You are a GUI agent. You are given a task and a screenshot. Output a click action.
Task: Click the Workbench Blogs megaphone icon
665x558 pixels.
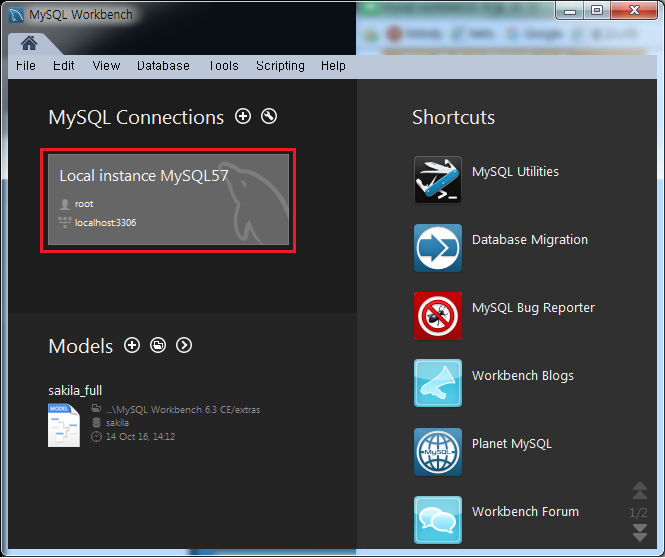pyautogui.click(x=438, y=383)
